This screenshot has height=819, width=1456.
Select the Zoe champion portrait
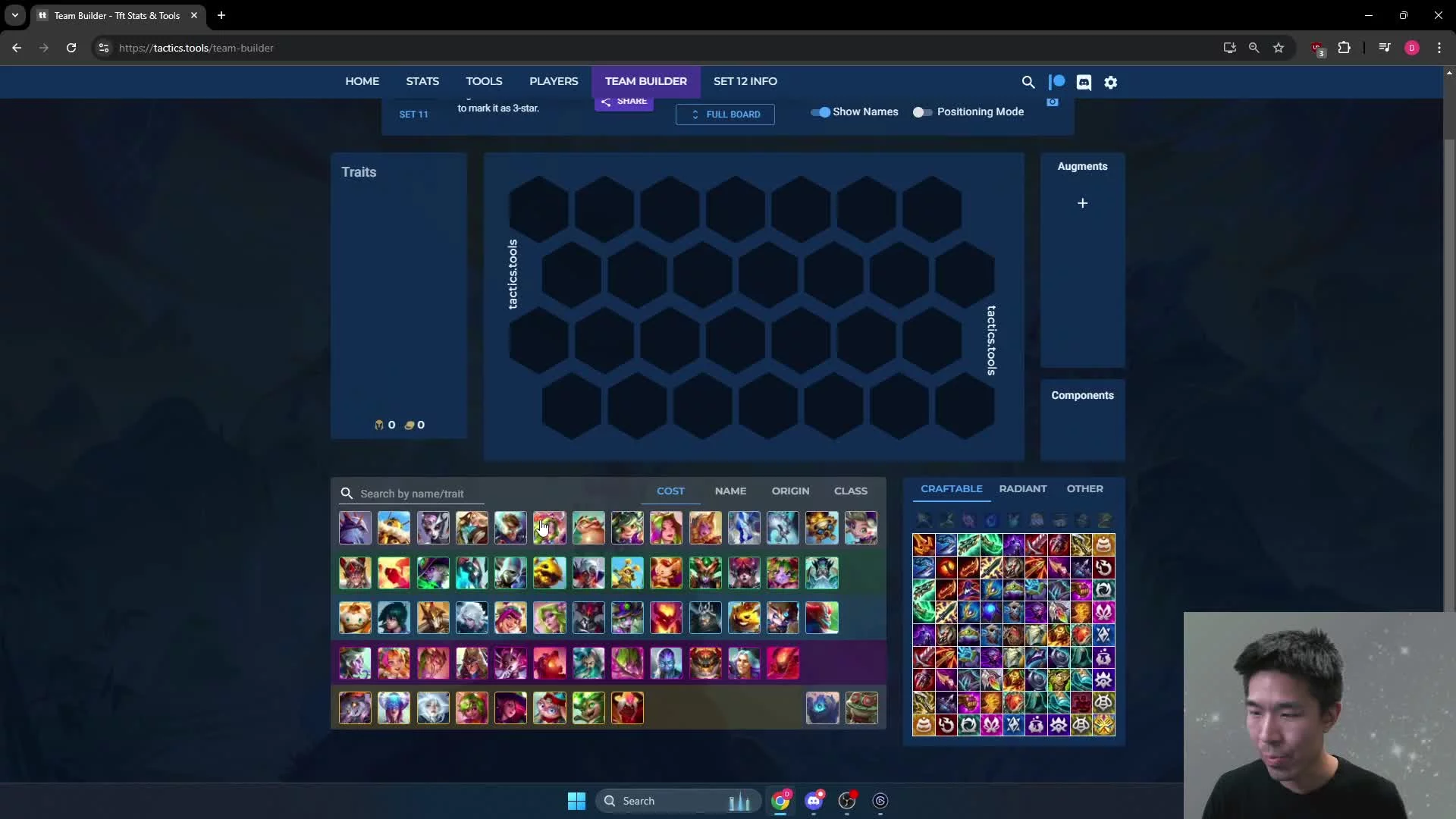click(x=861, y=528)
